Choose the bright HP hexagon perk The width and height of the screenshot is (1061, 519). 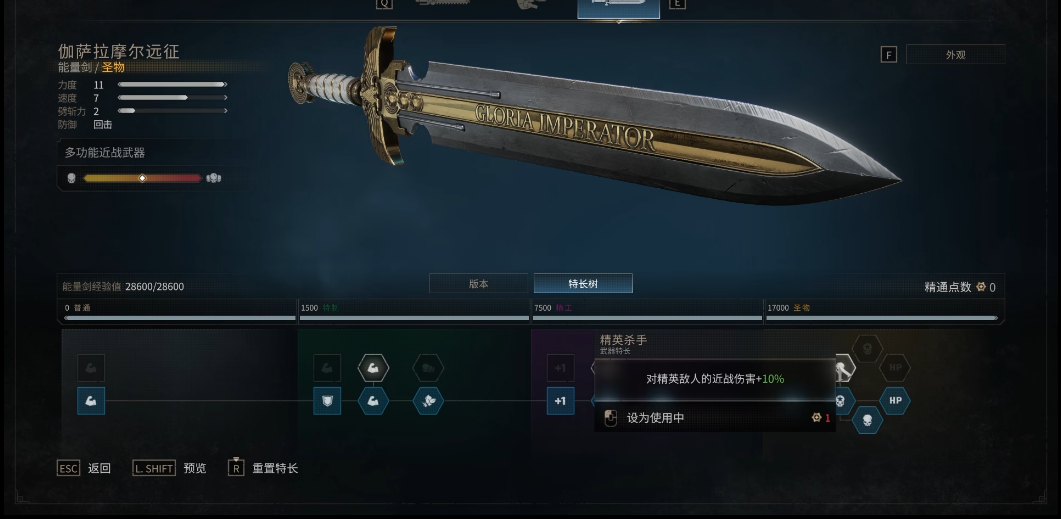(x=895, y=401)
